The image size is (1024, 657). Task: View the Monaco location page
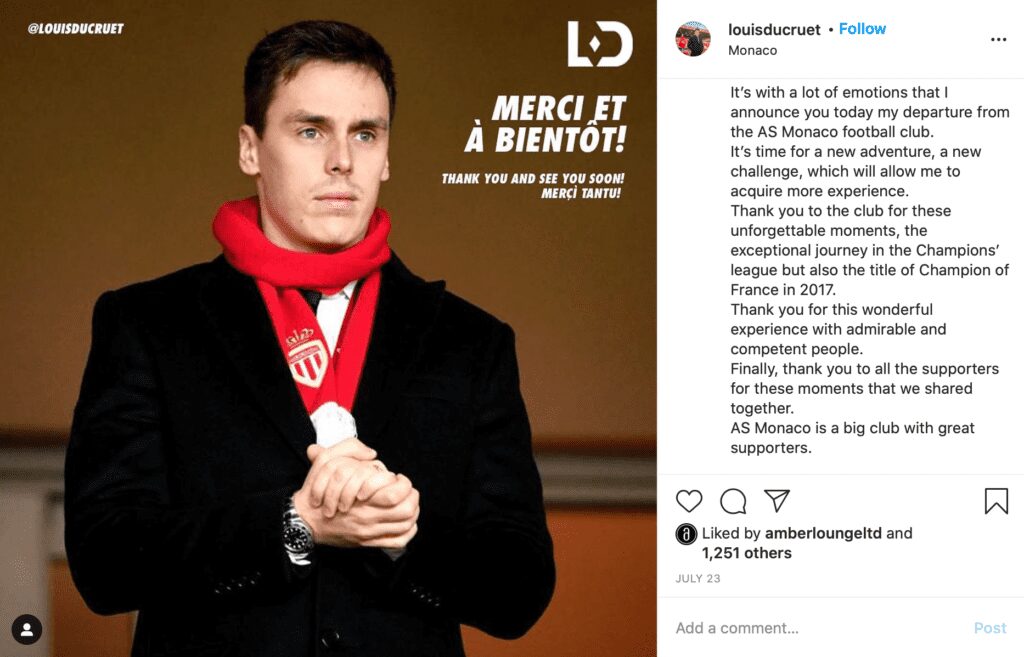point(752,50)
